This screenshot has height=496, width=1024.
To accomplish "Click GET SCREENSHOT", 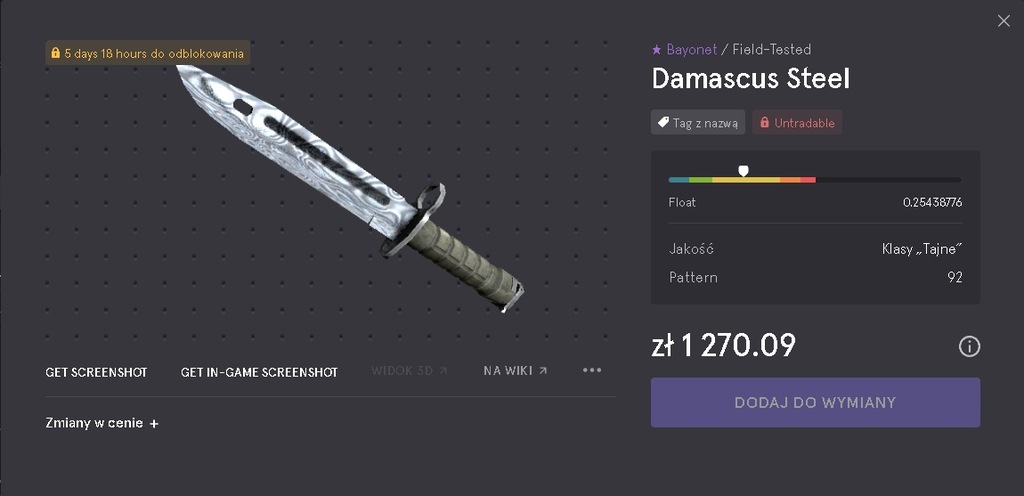I will click(97, 373).
